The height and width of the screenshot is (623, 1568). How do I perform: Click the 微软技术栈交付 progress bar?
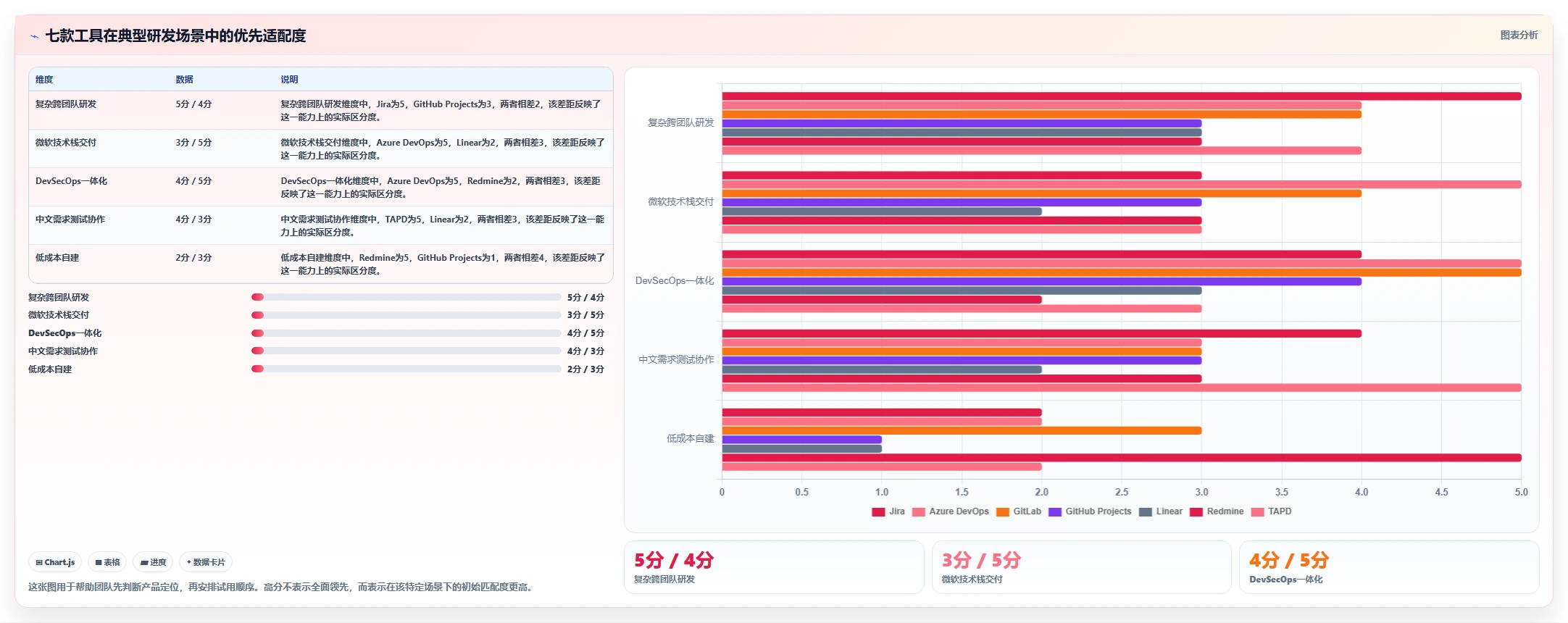[406, 315]
